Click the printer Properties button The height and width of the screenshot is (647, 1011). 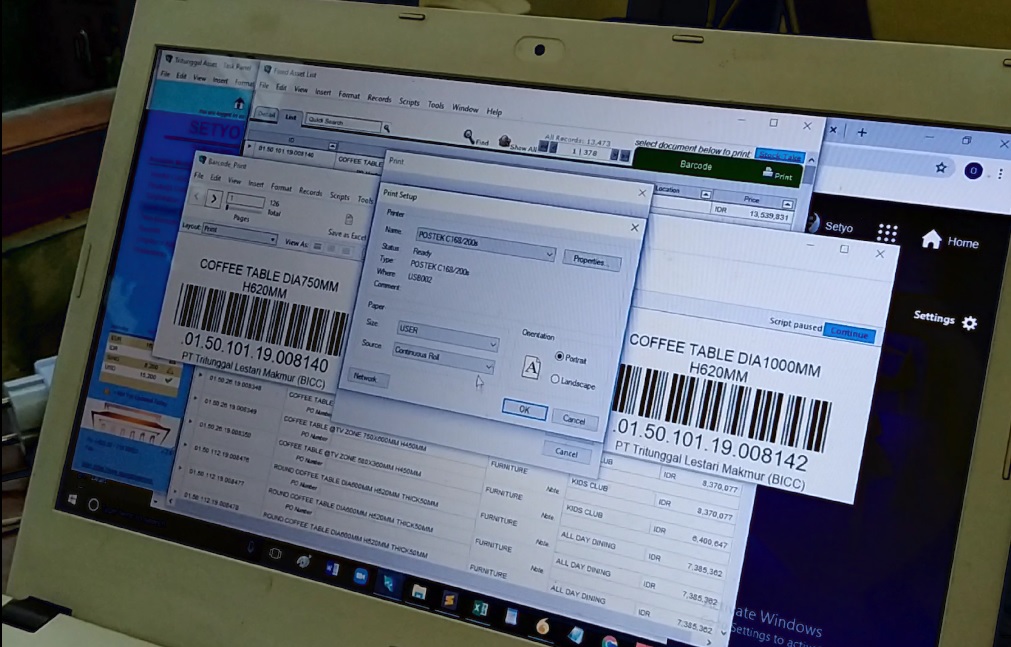click(x=592, y=261)
